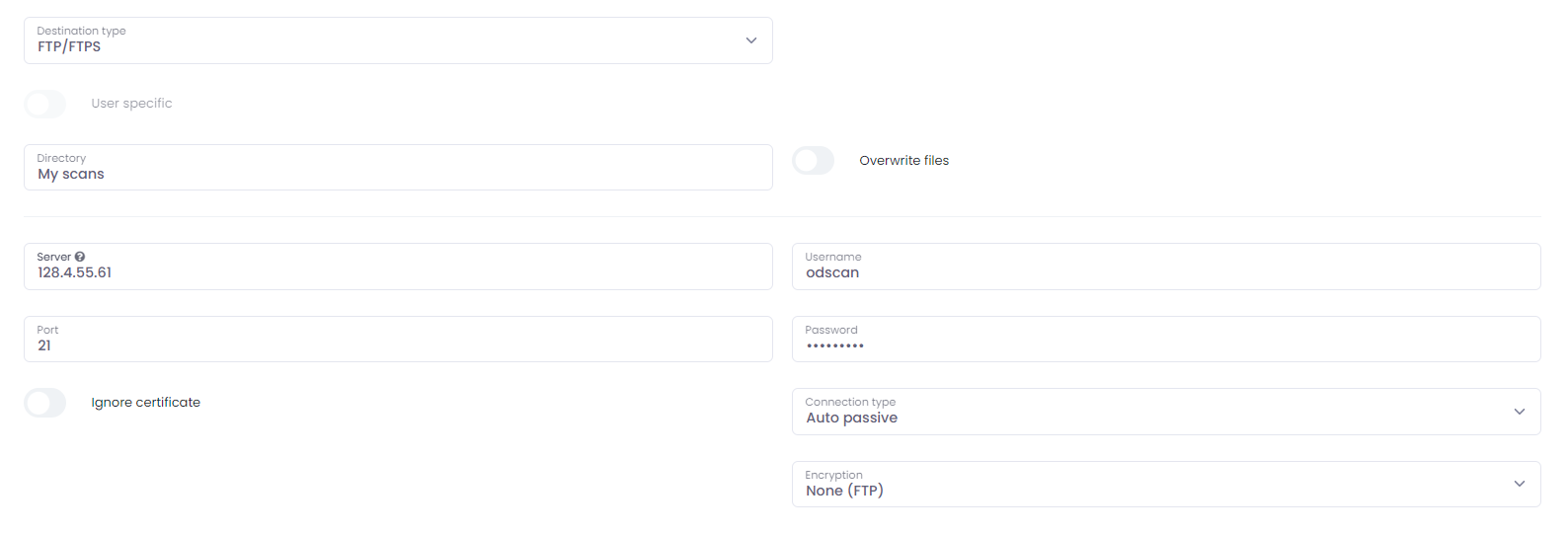Click the Server help question-mark icon

pyautogui.click(x=80, y=257)
